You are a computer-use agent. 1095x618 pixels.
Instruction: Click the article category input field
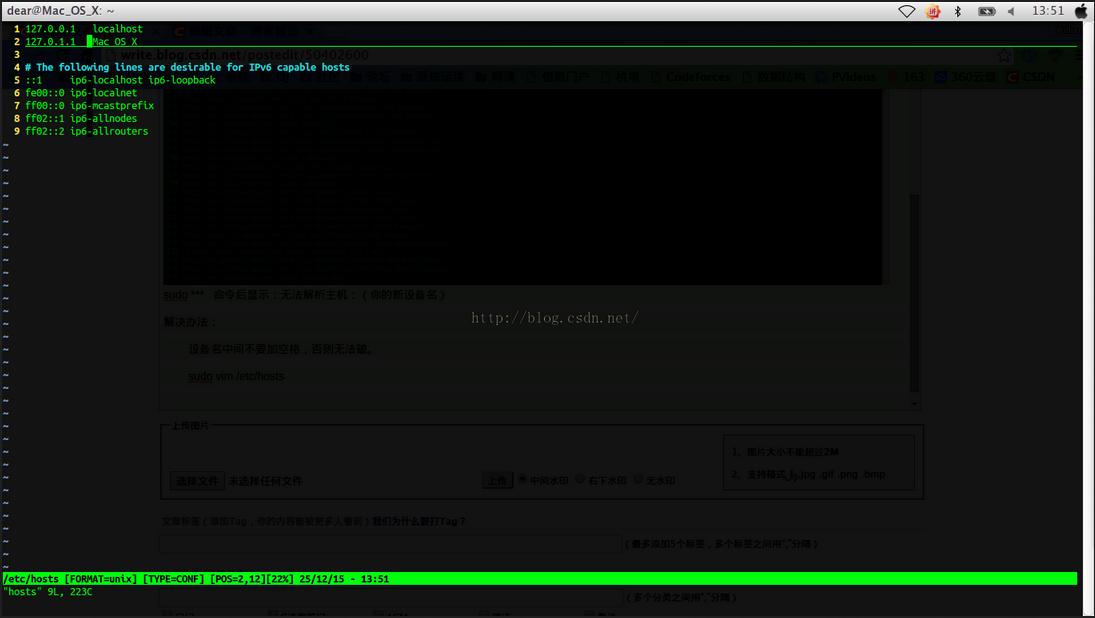[x=391, y=597]
